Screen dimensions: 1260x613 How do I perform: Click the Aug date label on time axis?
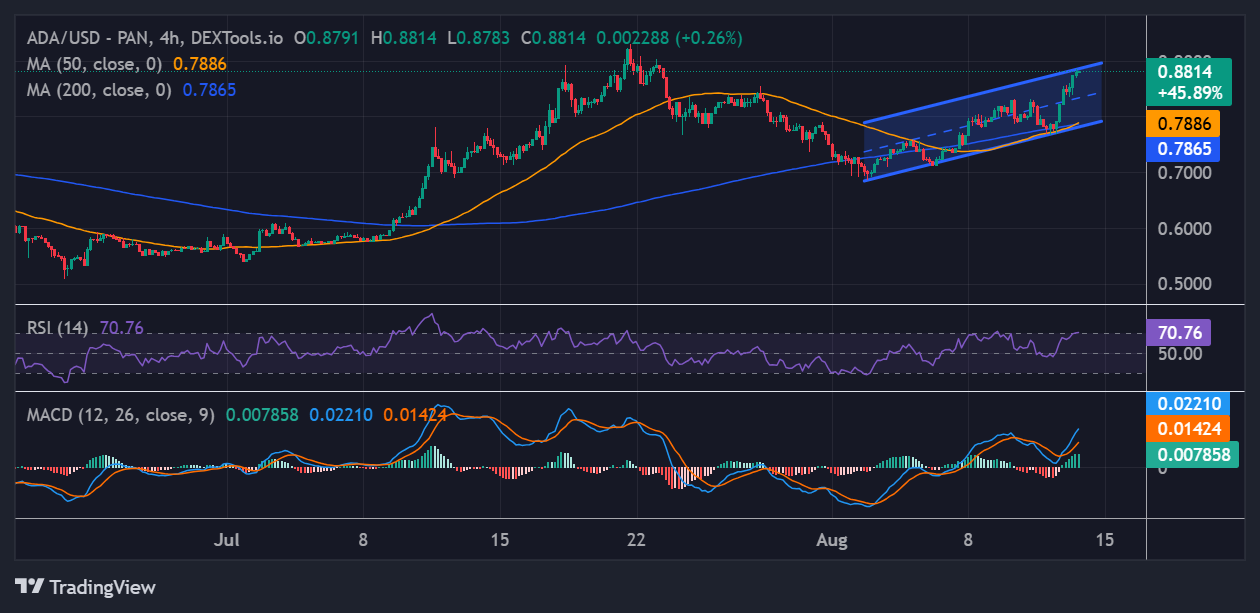coord(831,540)
